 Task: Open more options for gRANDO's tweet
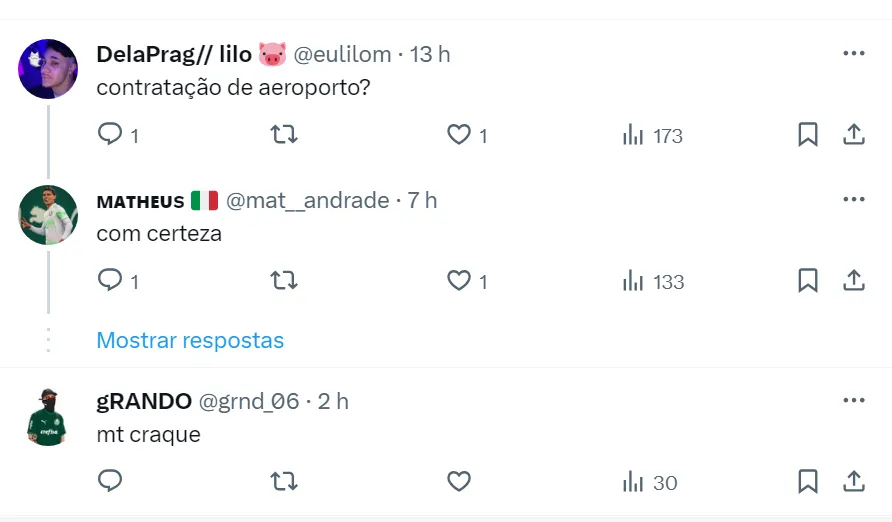[853, 401]
